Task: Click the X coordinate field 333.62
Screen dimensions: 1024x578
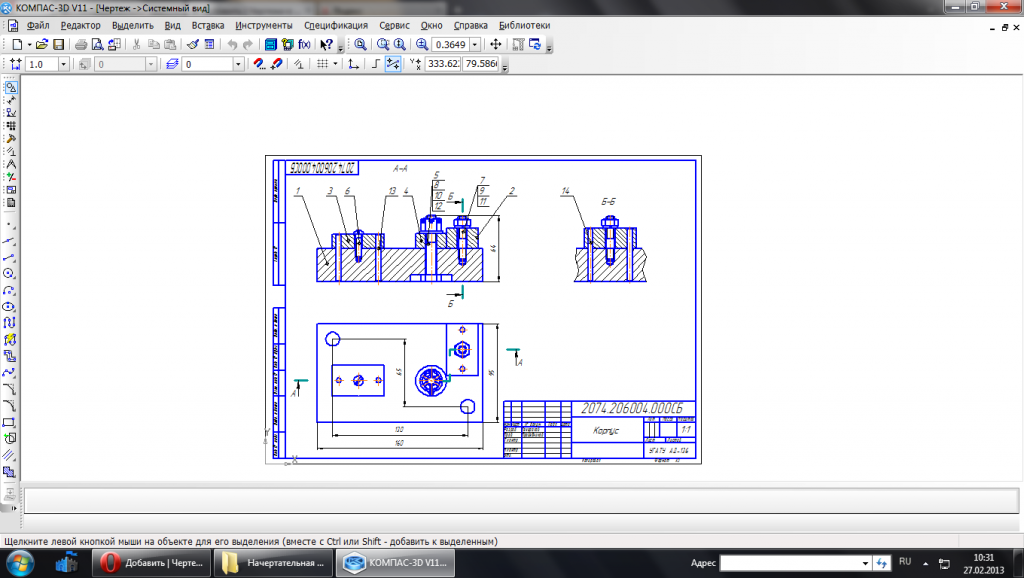Action: [x=443, y=64]
